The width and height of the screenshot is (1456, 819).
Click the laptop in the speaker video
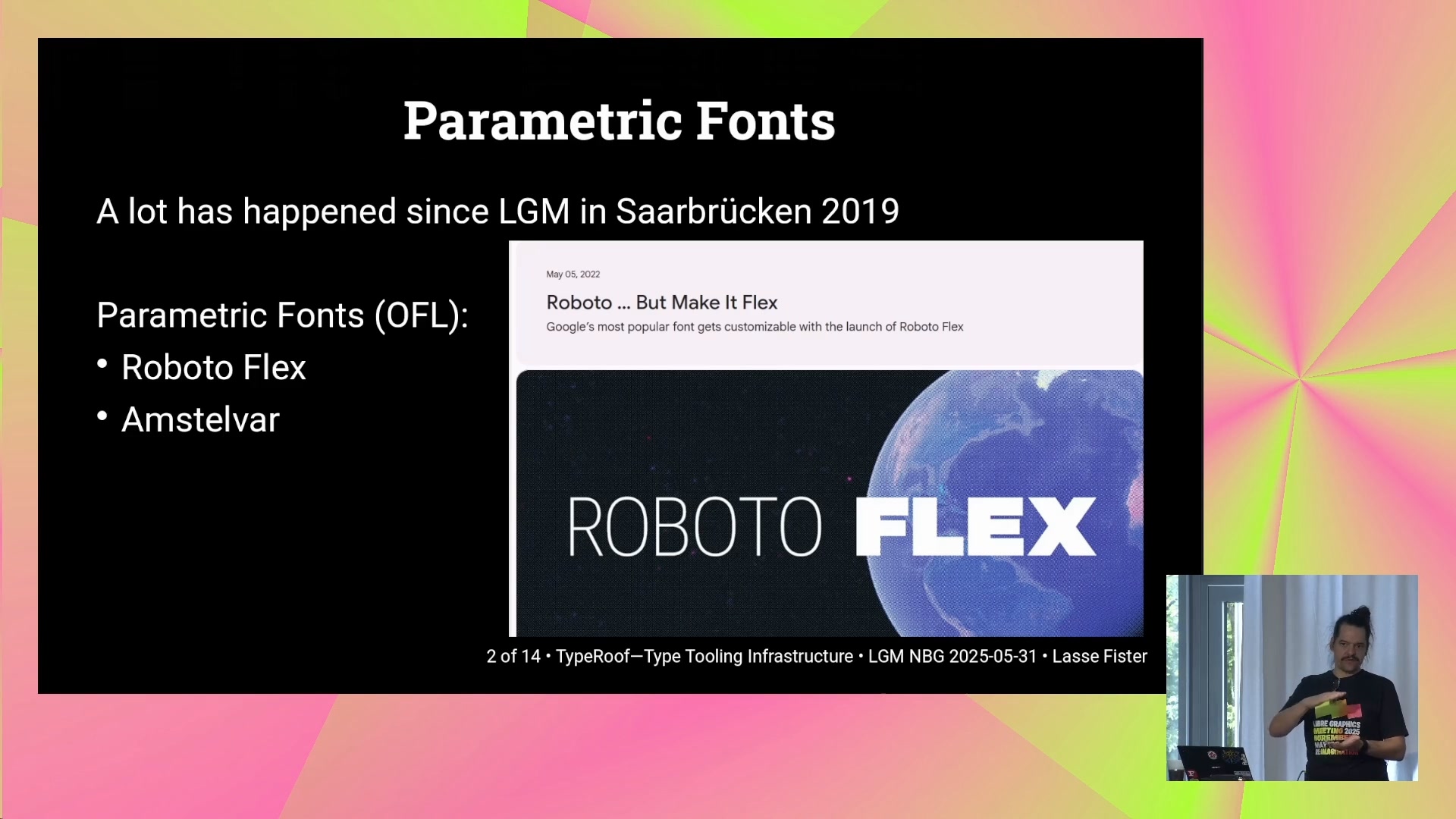pos(1216,762)
